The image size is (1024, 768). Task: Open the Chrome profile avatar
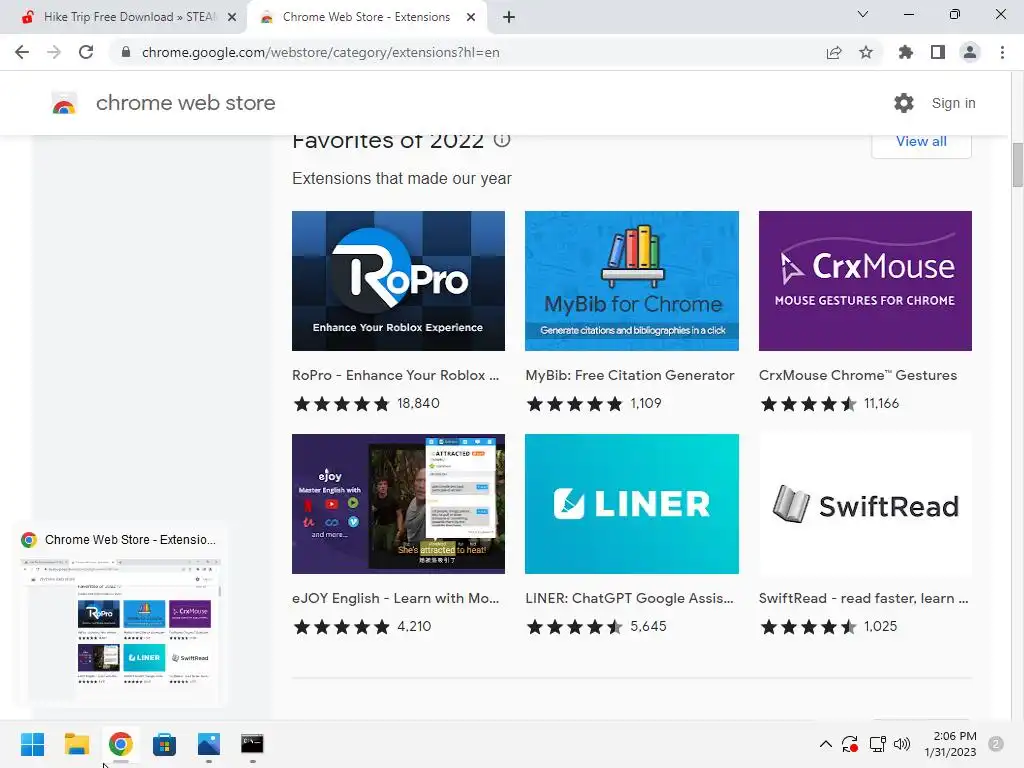pos(970,52)
